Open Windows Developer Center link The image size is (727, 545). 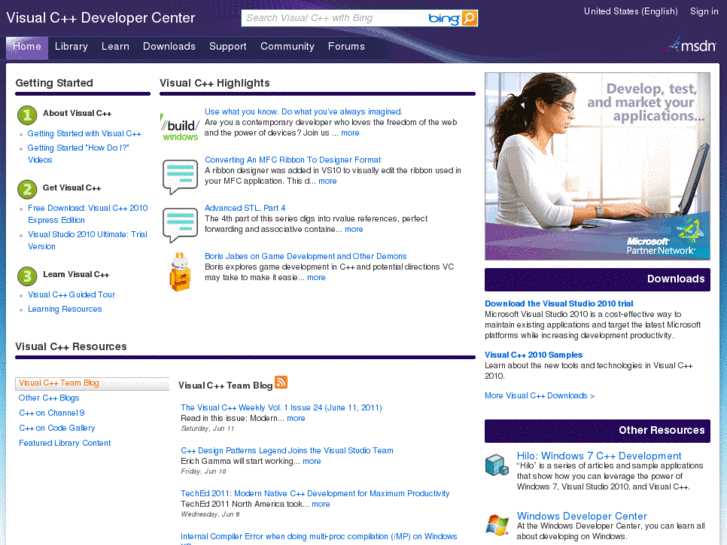pos(581,516)
